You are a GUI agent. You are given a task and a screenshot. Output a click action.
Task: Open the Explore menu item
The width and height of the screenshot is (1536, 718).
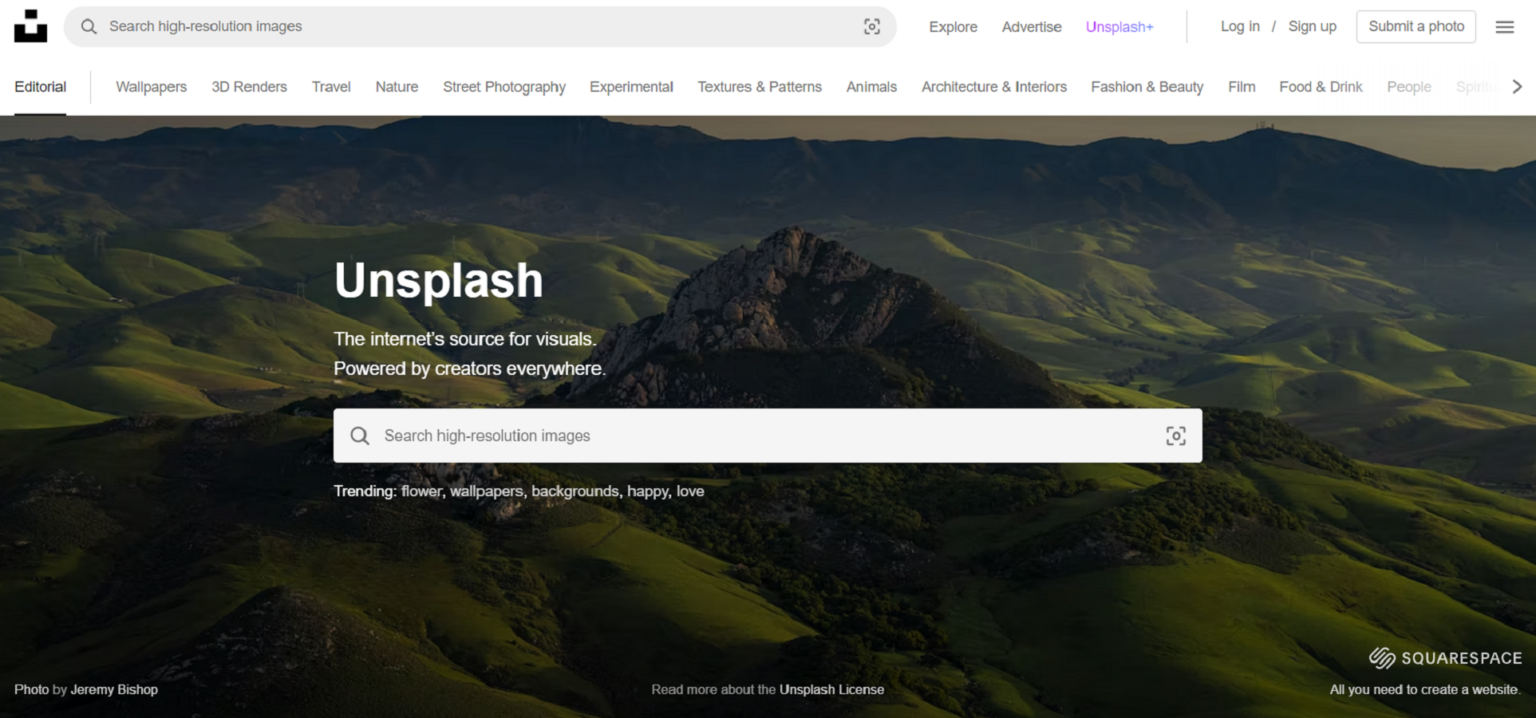(x=952, y=27)
